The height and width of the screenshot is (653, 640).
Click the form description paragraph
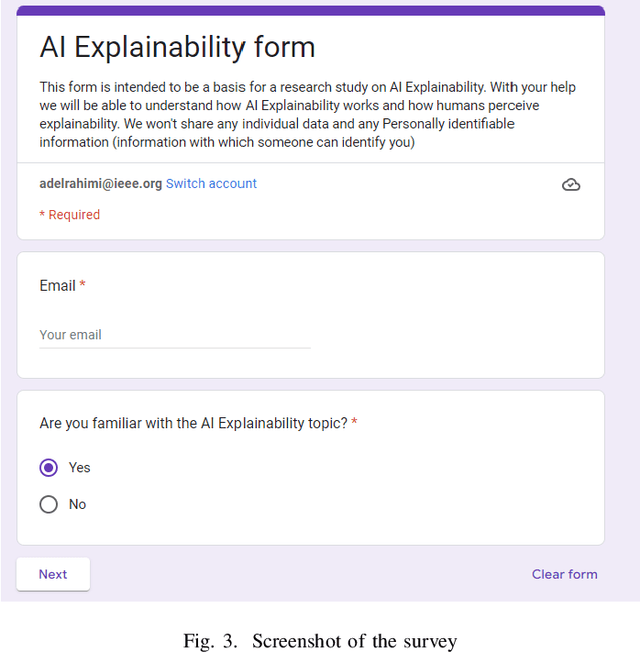point(308,115)
